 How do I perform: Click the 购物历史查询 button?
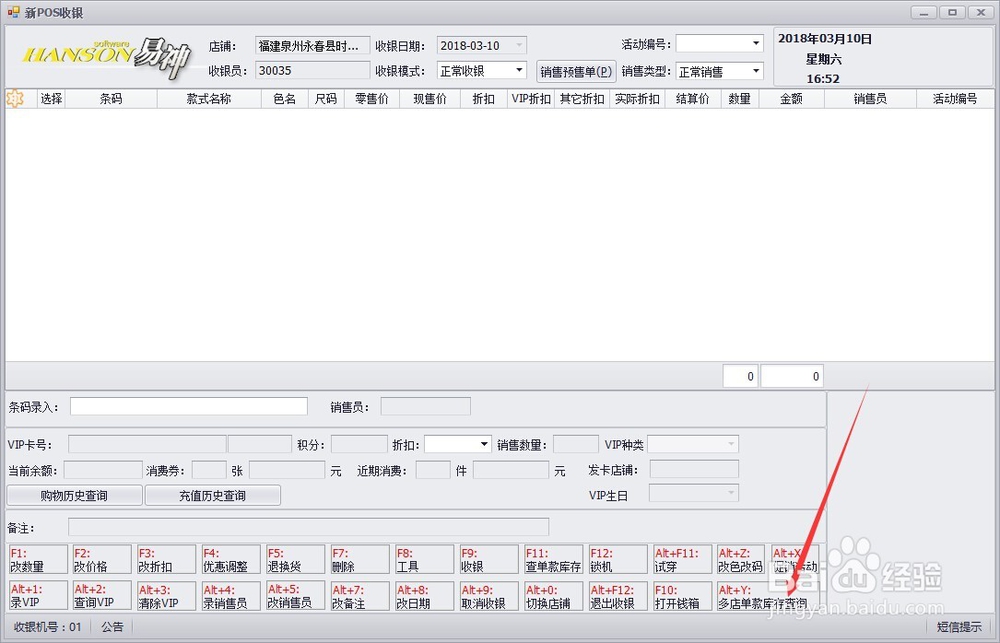click(x=73, y=495)
